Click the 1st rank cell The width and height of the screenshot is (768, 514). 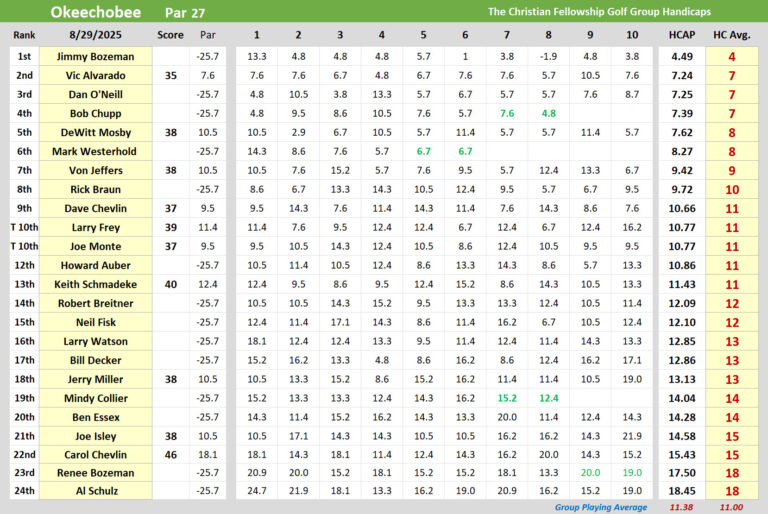click(x=24, y=56)
